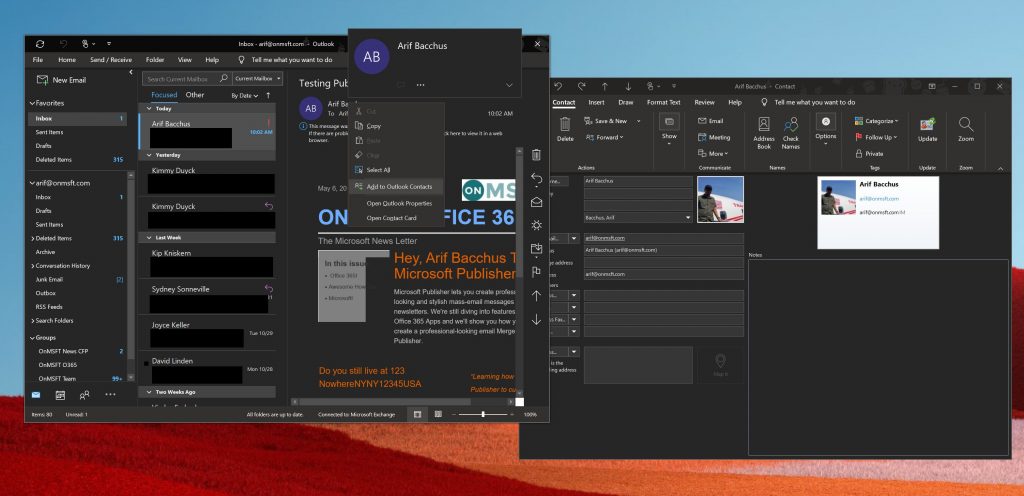
Task: Switch to Reading view in status bar
Action: (438, 413)
